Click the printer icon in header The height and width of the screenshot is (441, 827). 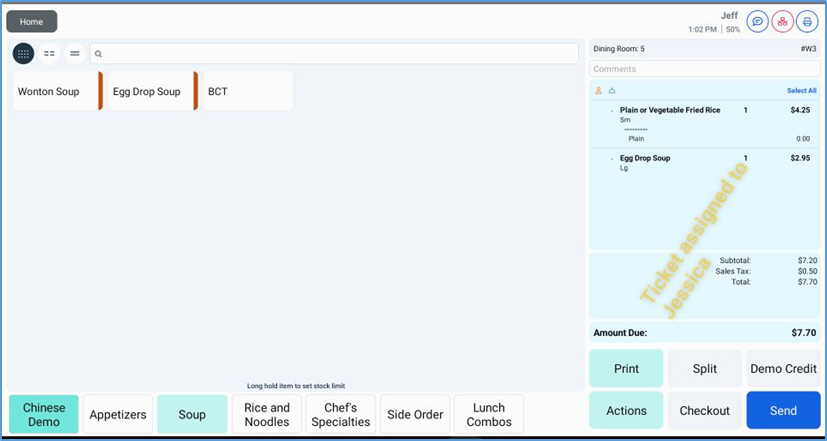click(x=807, y=21)
